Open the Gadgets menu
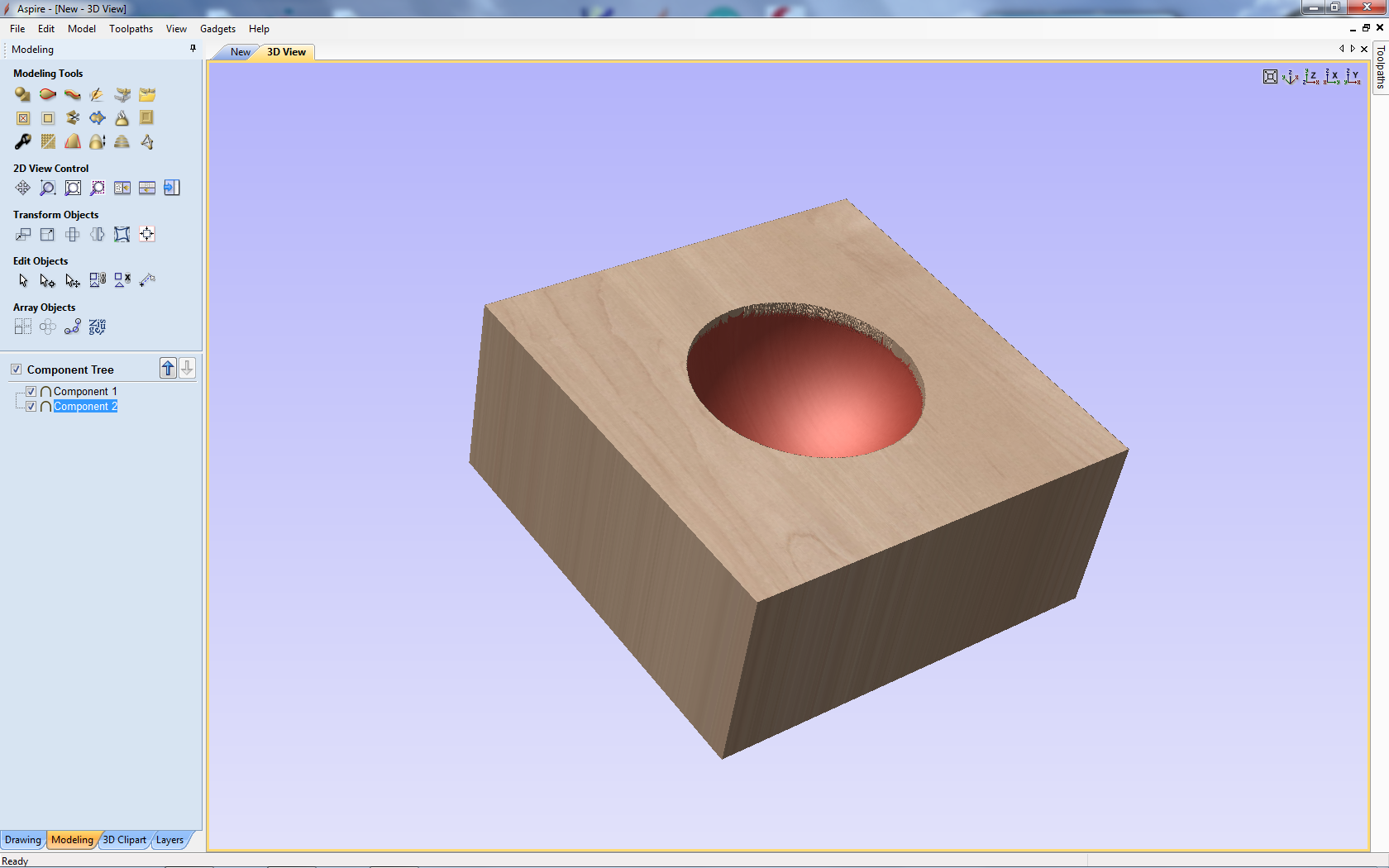This screenshot has width=1389, height=868. click(x=217, y=29)
